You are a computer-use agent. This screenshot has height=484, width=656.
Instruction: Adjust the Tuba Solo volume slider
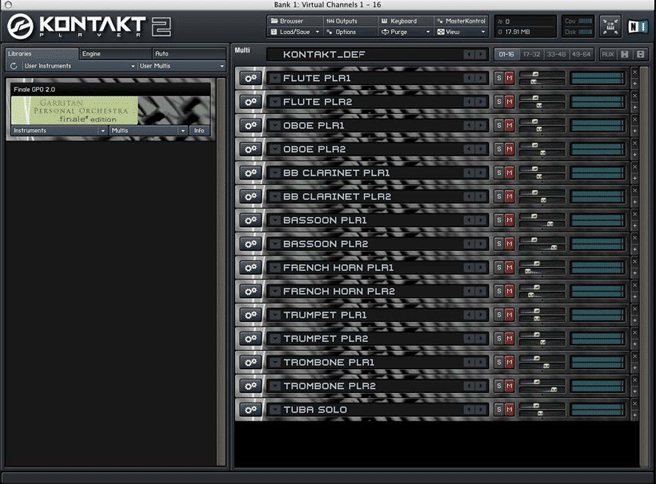point(542,406)
